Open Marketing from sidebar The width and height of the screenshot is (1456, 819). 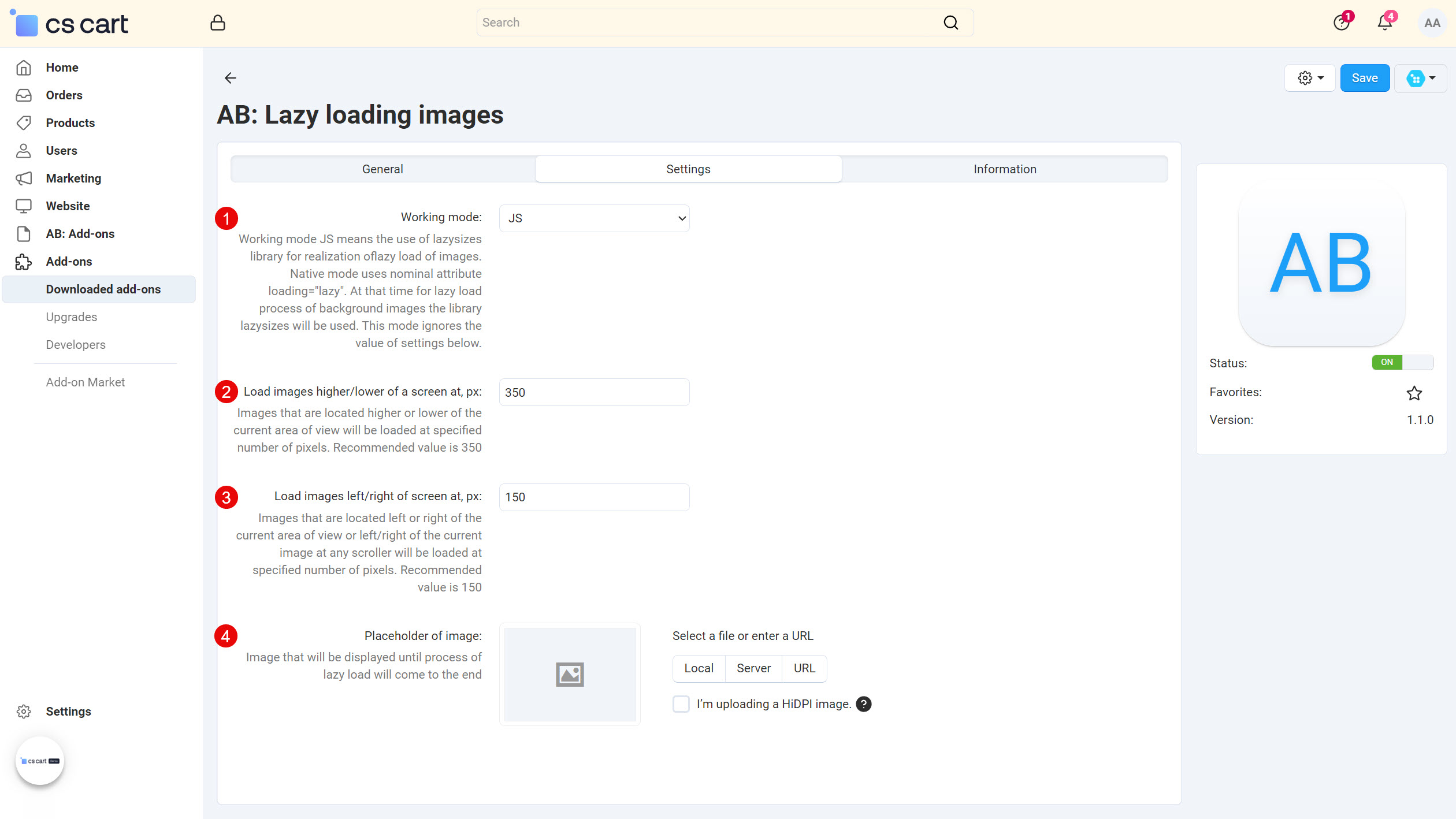tap(73, 178)
